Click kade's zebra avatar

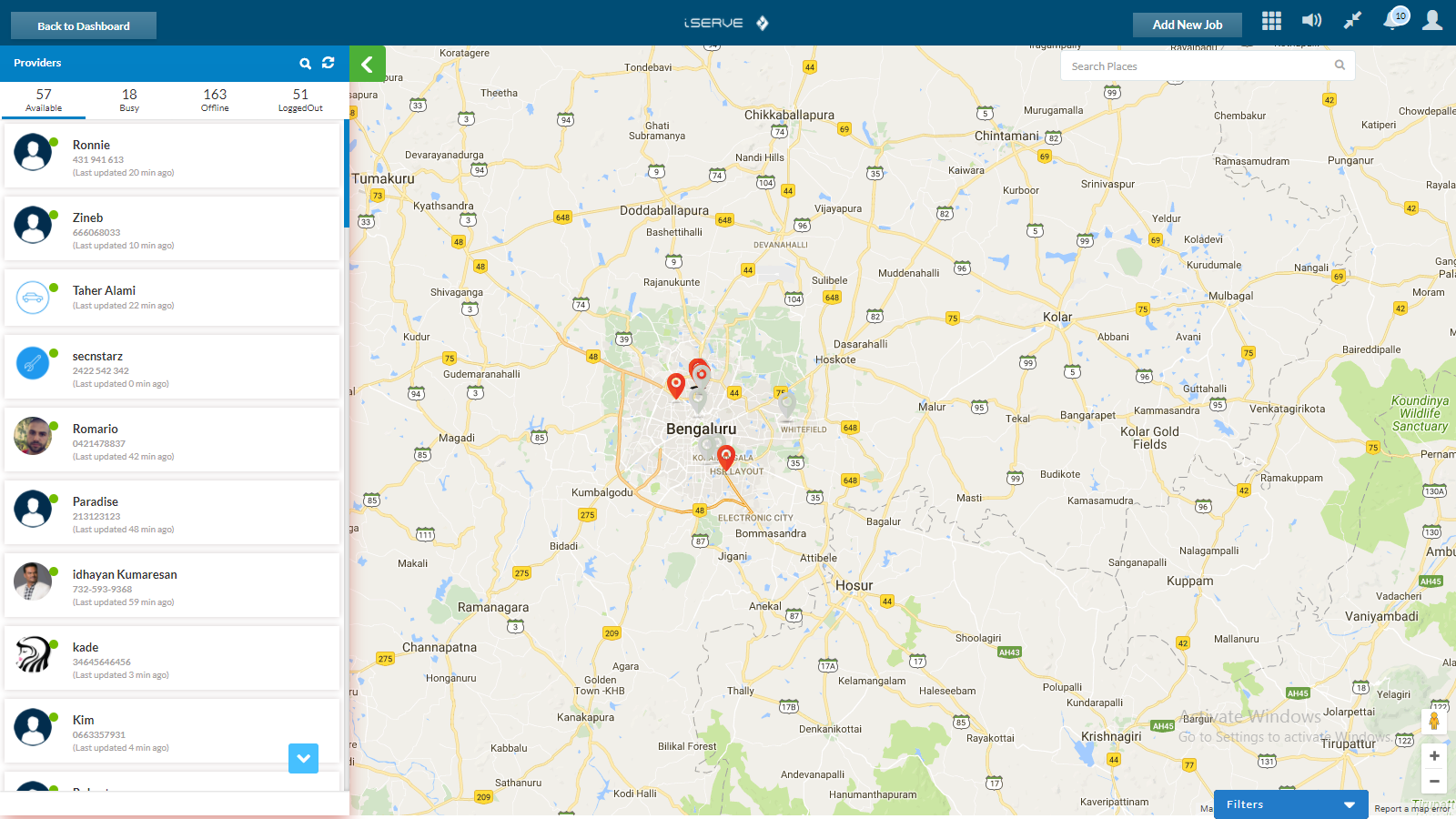pyautogui.click(x=33, y=654)
